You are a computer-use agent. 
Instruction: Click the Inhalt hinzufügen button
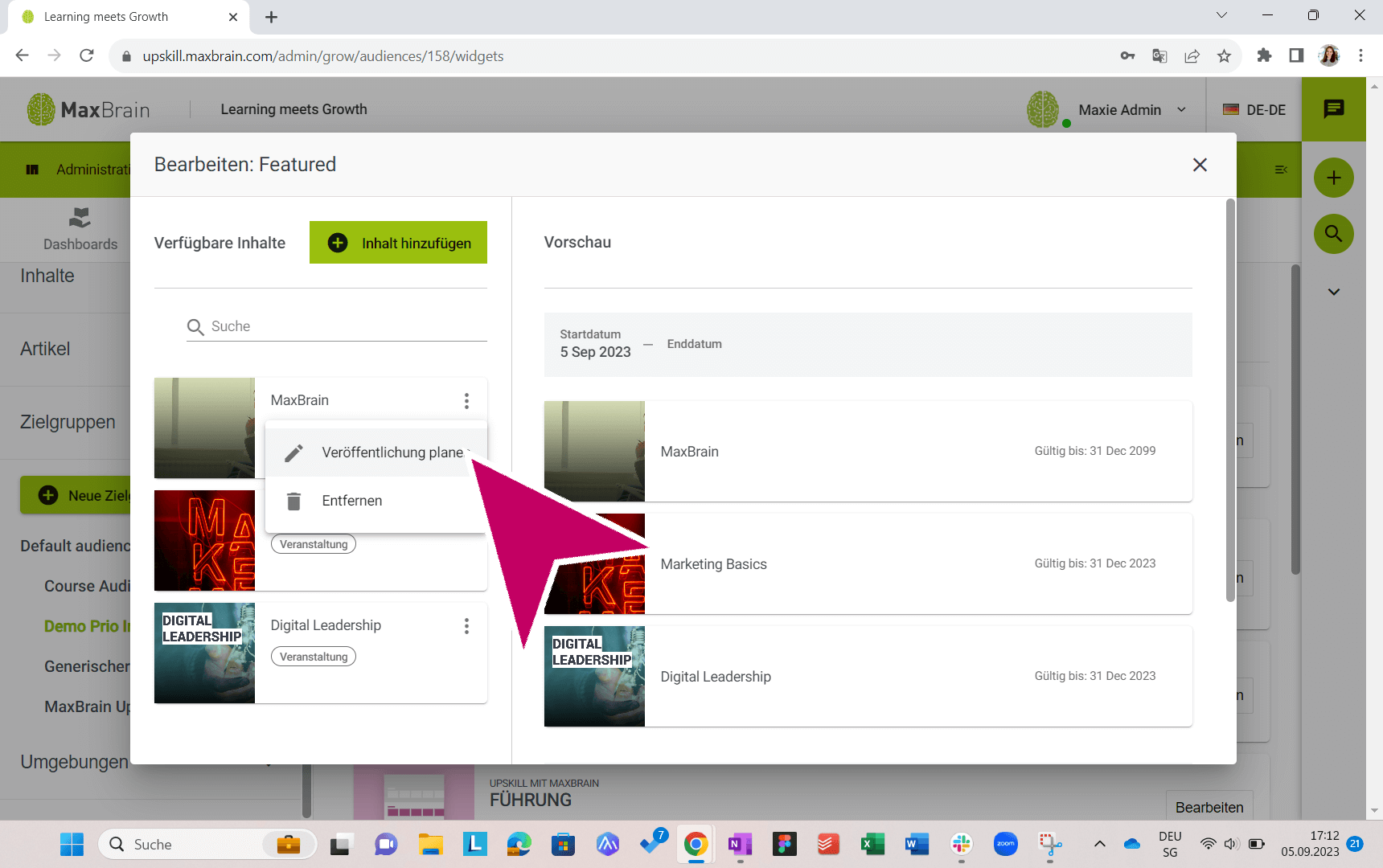pos(398,243)
